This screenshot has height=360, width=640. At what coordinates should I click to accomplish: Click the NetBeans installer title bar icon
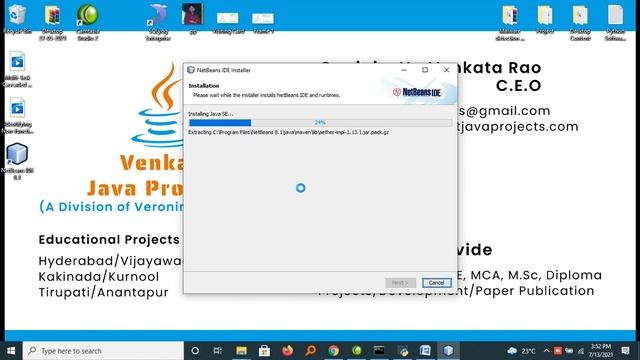tap(191, 70)
